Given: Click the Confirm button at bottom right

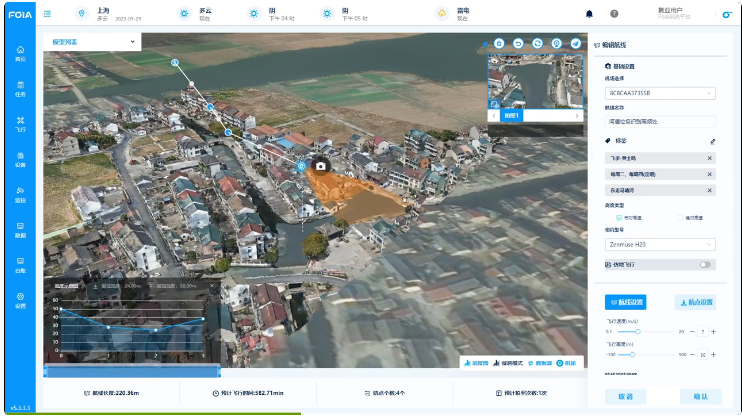Looking at the screenshot, I should click(x=700, y=397).
